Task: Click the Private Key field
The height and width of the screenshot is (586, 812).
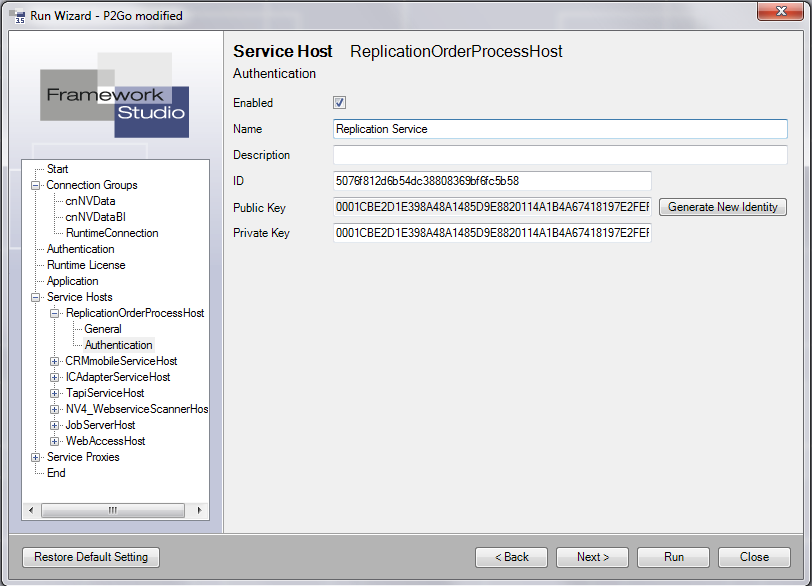Action: tap(492, 233)
